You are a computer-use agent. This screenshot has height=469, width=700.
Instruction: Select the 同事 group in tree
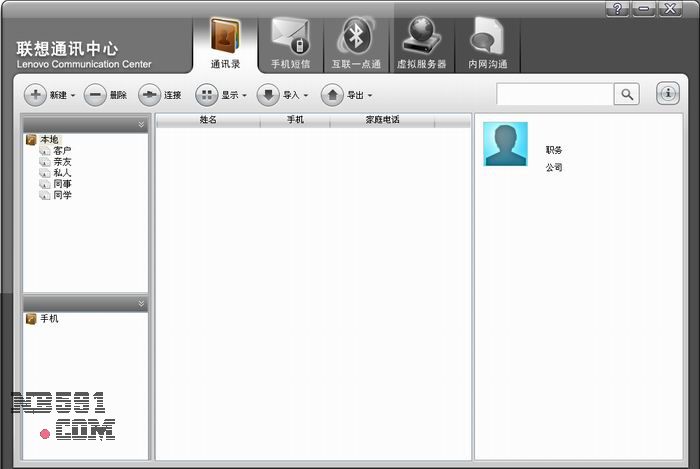point(62,184)
